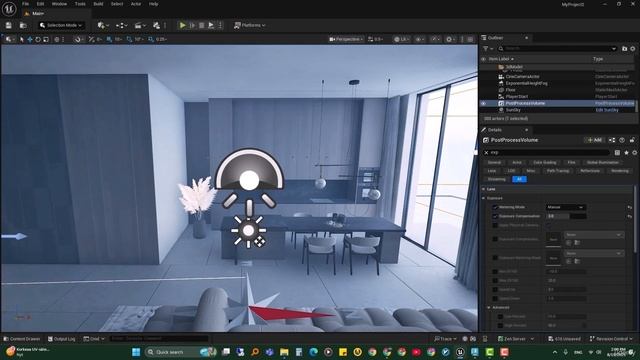The width and height of the screenshot is (640, 360).
Task: Click the Exposure Compensation value slider
Action: tap(566, 216)
